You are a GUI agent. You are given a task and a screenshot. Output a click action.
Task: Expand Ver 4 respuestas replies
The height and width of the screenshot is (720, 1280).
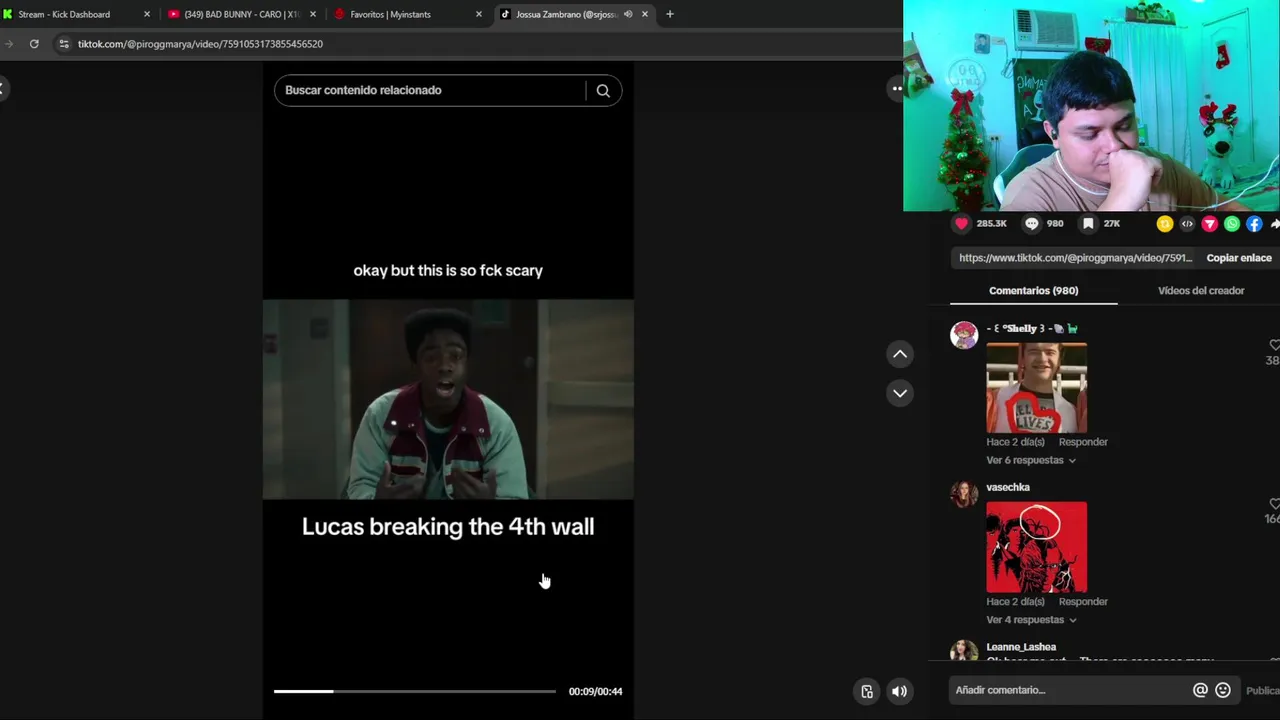click(1031, 620)
